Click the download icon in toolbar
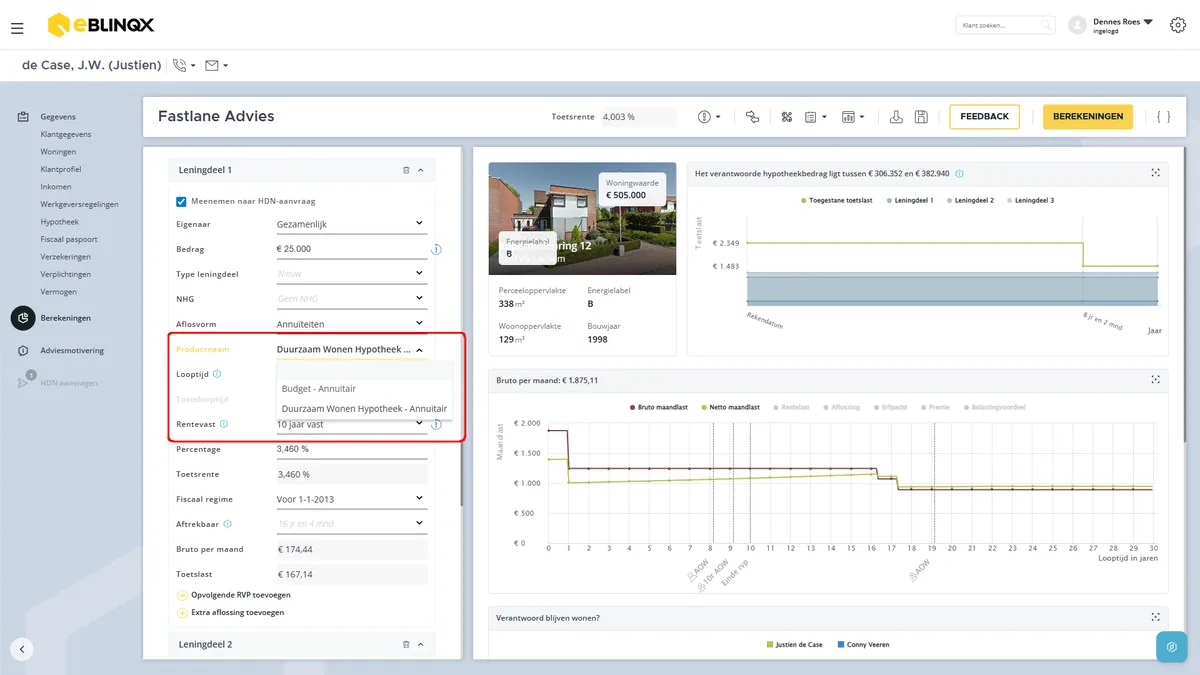This screenshot has width=1200, height=675. click(x=896, y=117)
